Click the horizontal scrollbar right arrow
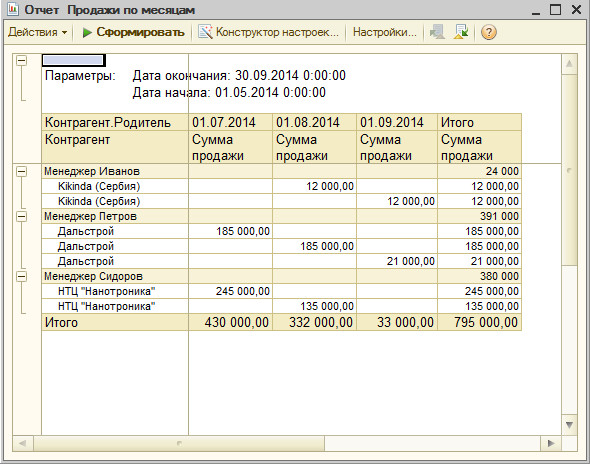The width and height of the screenshot is (590, 464). click(551, 443)
